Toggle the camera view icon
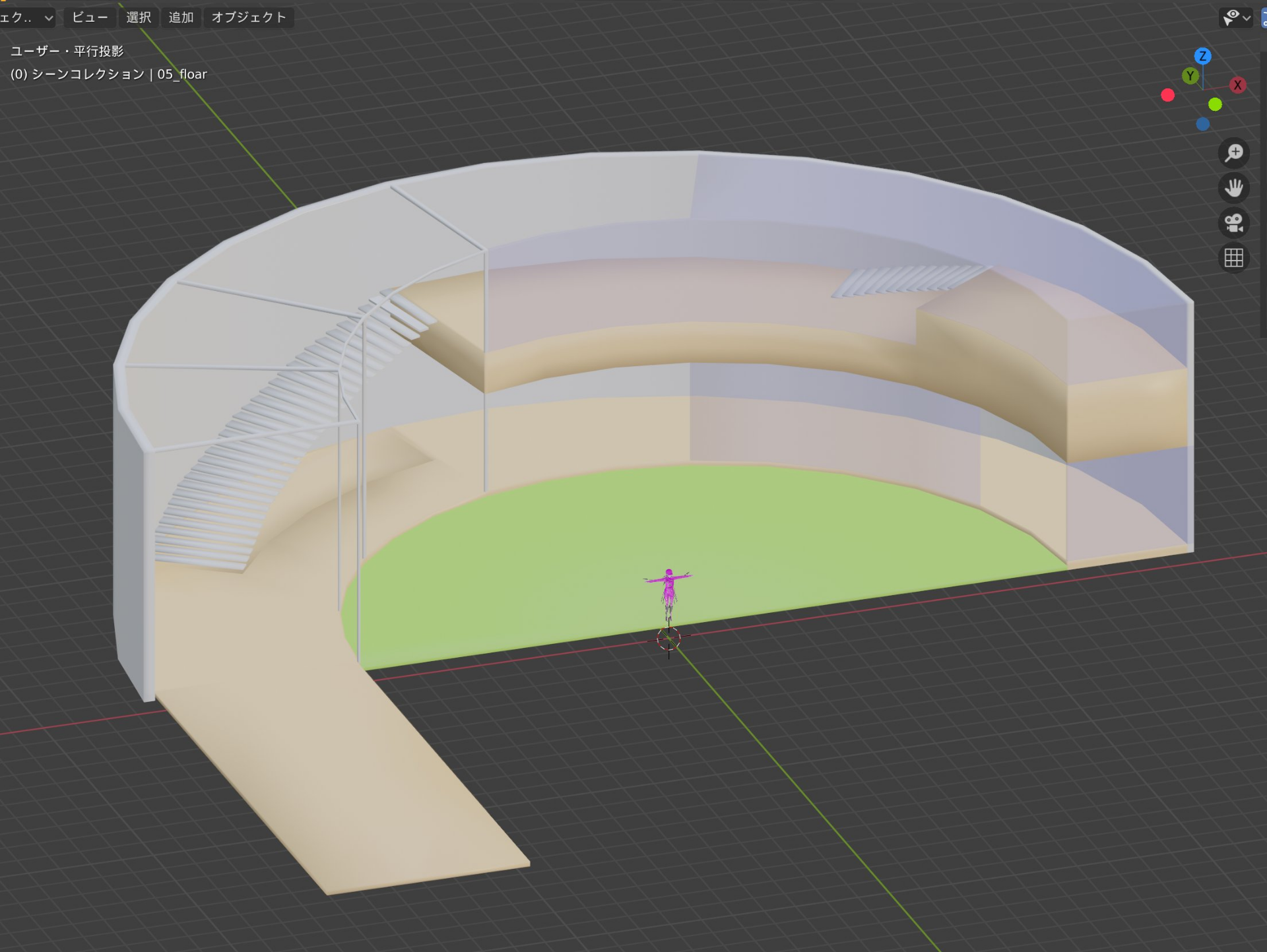The image size is (1267, 952). [x=1233, y=223]
